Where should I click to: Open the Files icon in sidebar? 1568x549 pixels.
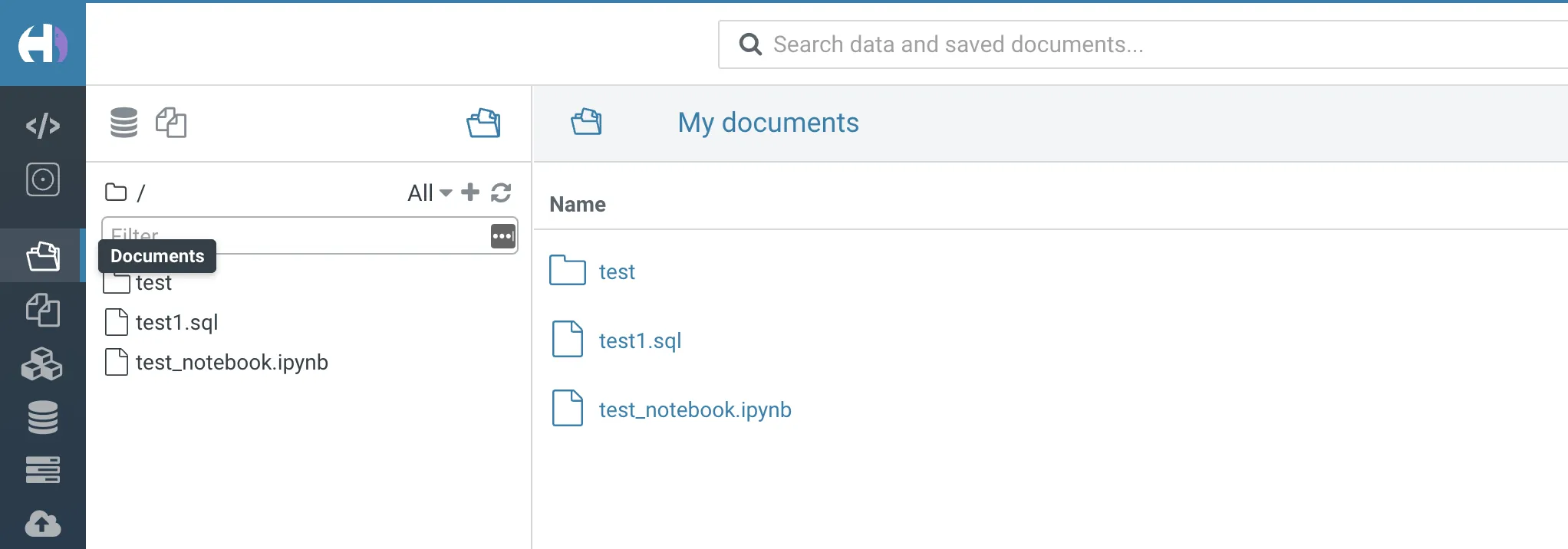coord(43,311)
